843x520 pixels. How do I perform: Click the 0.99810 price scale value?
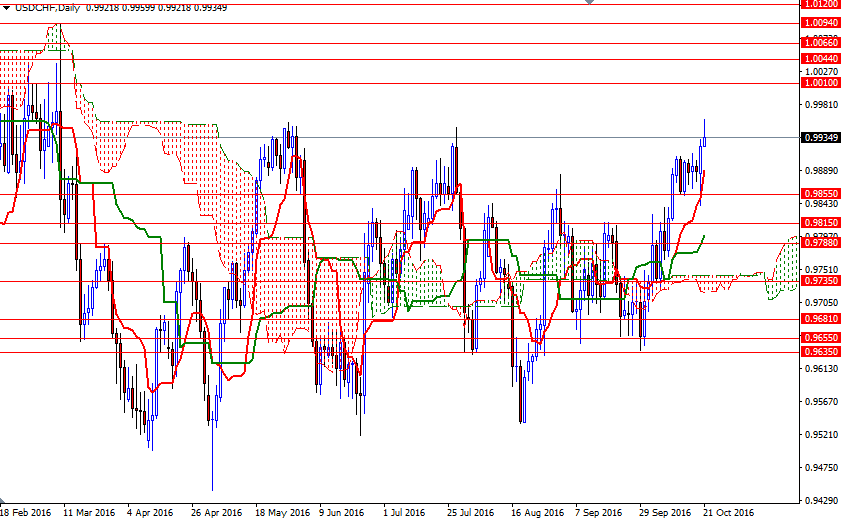821,104
